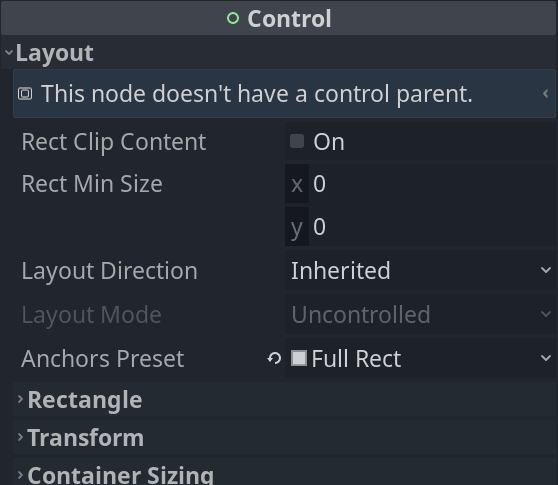The width and height of the screenshot is (558, 485).
Task: Click the Rect Min Size y value field
Action: (x=432, y=226)
